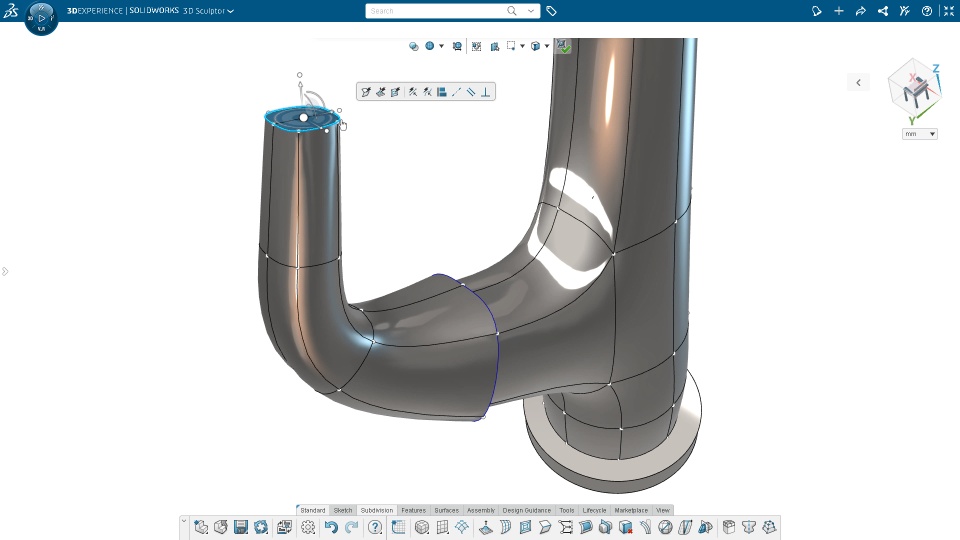This screenshot has height=540, width=960.
Task: Open notifications bell icon
Action: (817, 11)
